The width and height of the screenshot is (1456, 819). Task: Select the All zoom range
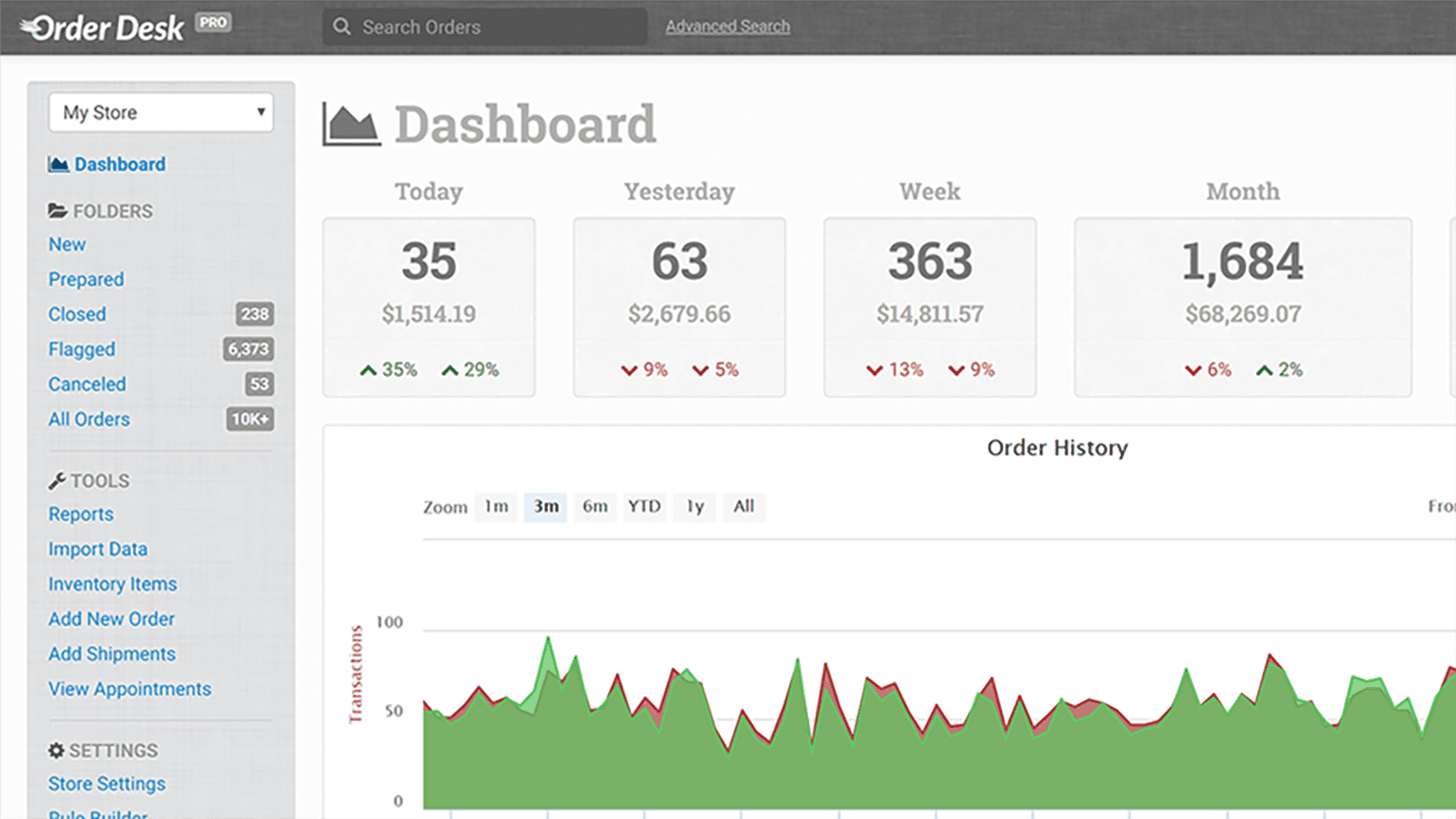pos(743,507)
